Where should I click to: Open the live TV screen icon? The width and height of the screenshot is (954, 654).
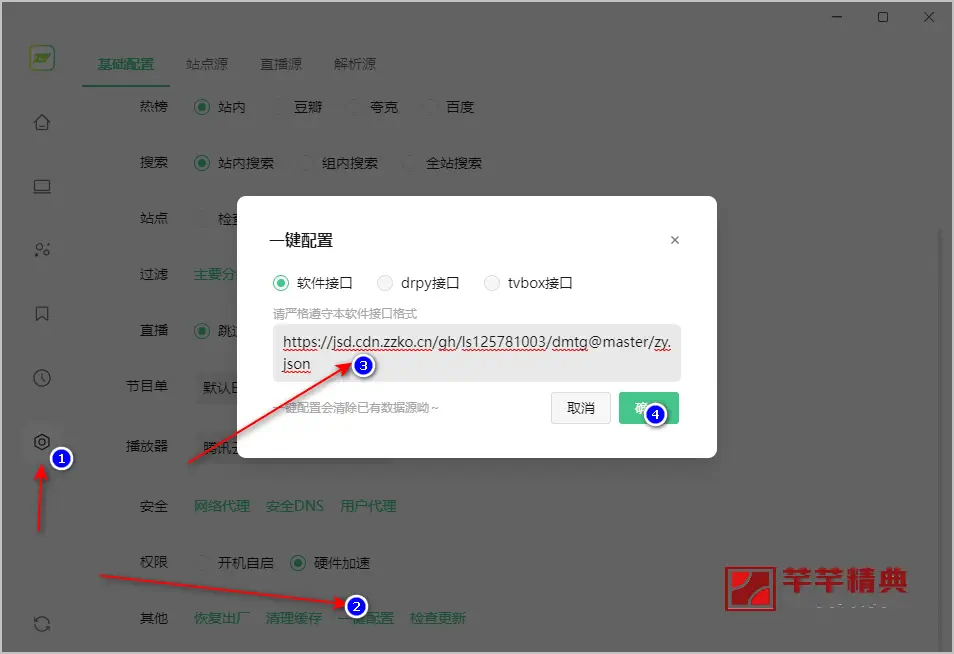[42, 187]
